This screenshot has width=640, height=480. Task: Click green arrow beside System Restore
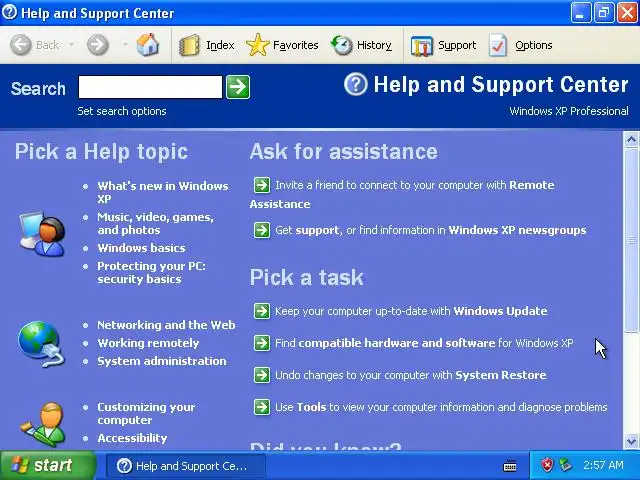pyautogui.click(x=262, y=375)
